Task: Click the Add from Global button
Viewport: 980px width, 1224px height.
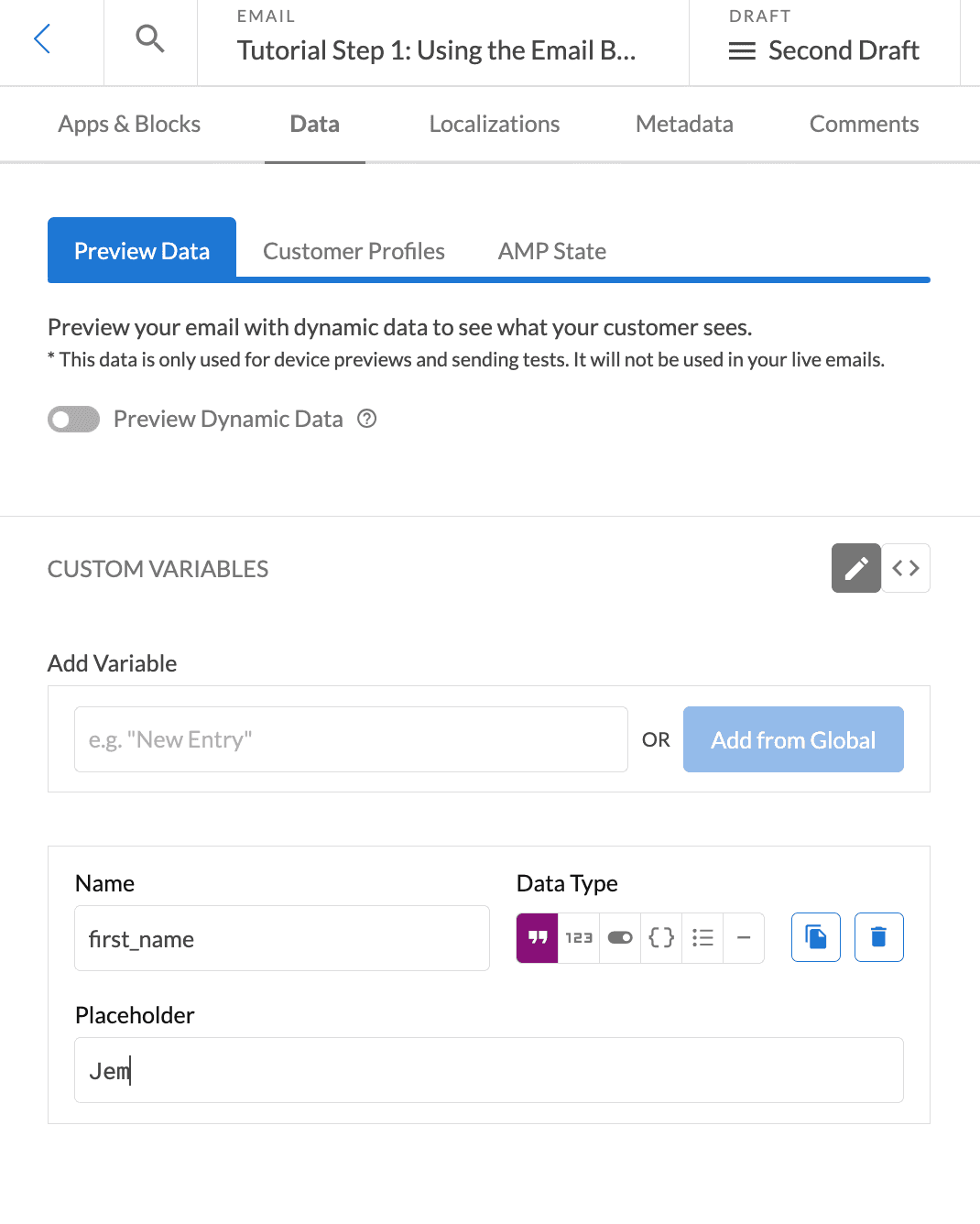Action: (793, 739)
